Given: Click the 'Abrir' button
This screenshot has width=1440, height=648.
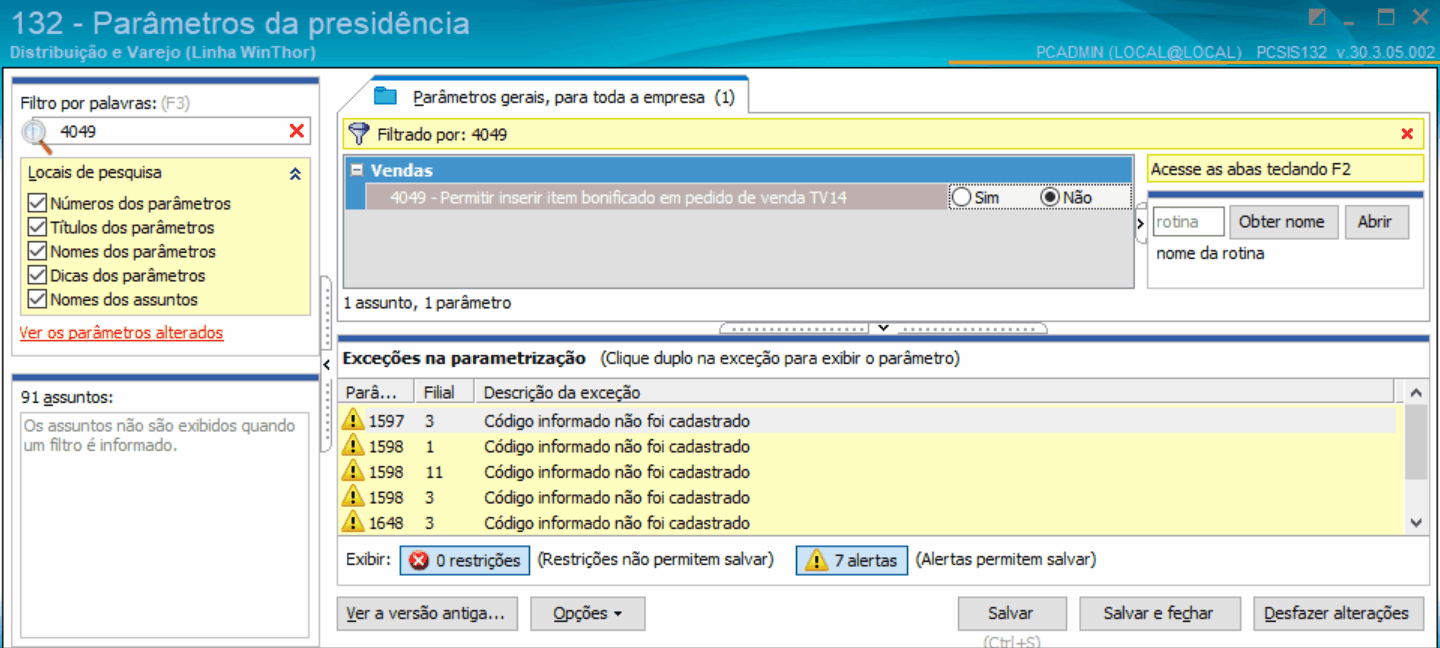Looking at the screenshot, I should (1375, 222).
